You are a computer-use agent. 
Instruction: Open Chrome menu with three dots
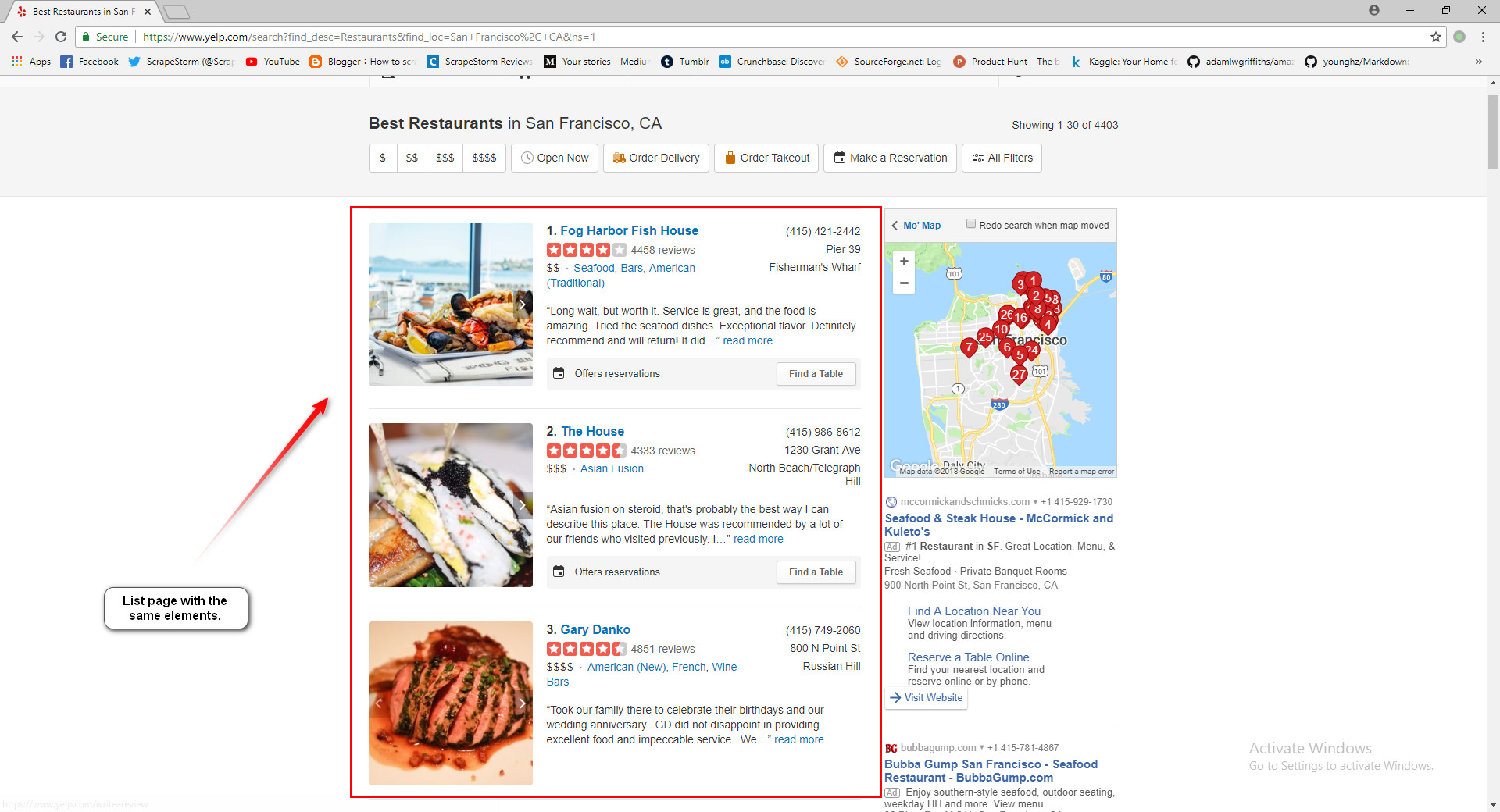click(x=1483, y=37)
